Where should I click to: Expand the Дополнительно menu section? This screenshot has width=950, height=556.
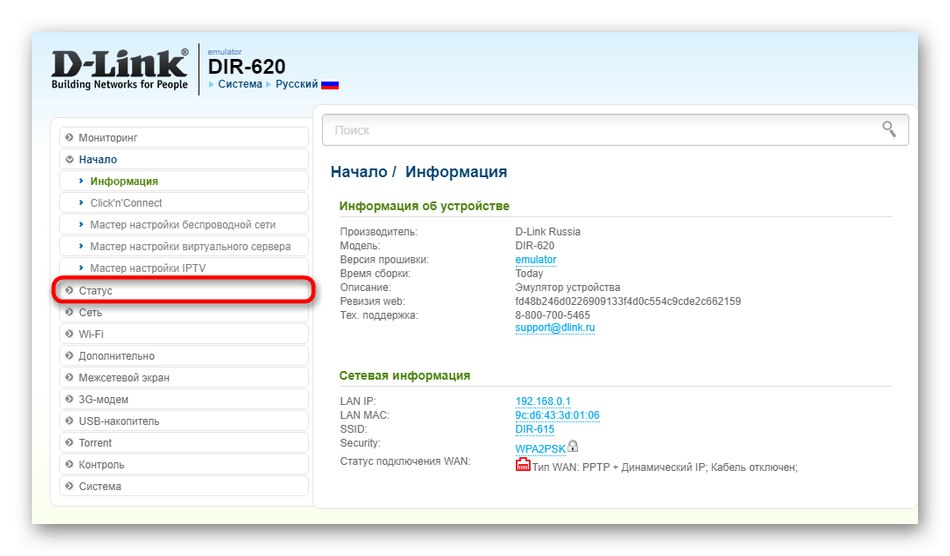click(184, 356)
